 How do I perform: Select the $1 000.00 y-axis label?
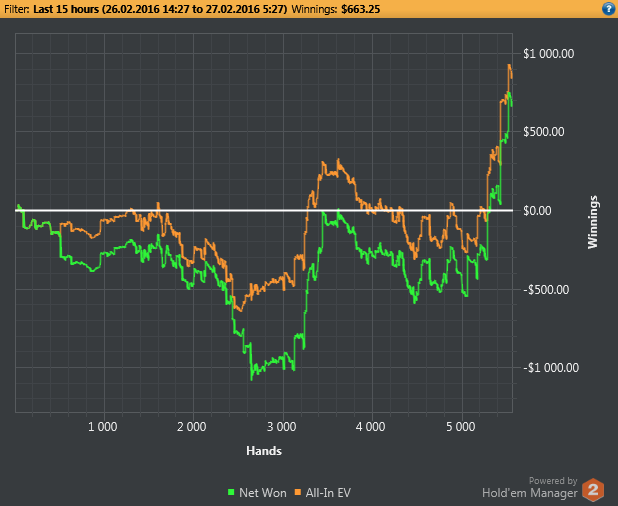click(549, 54)
